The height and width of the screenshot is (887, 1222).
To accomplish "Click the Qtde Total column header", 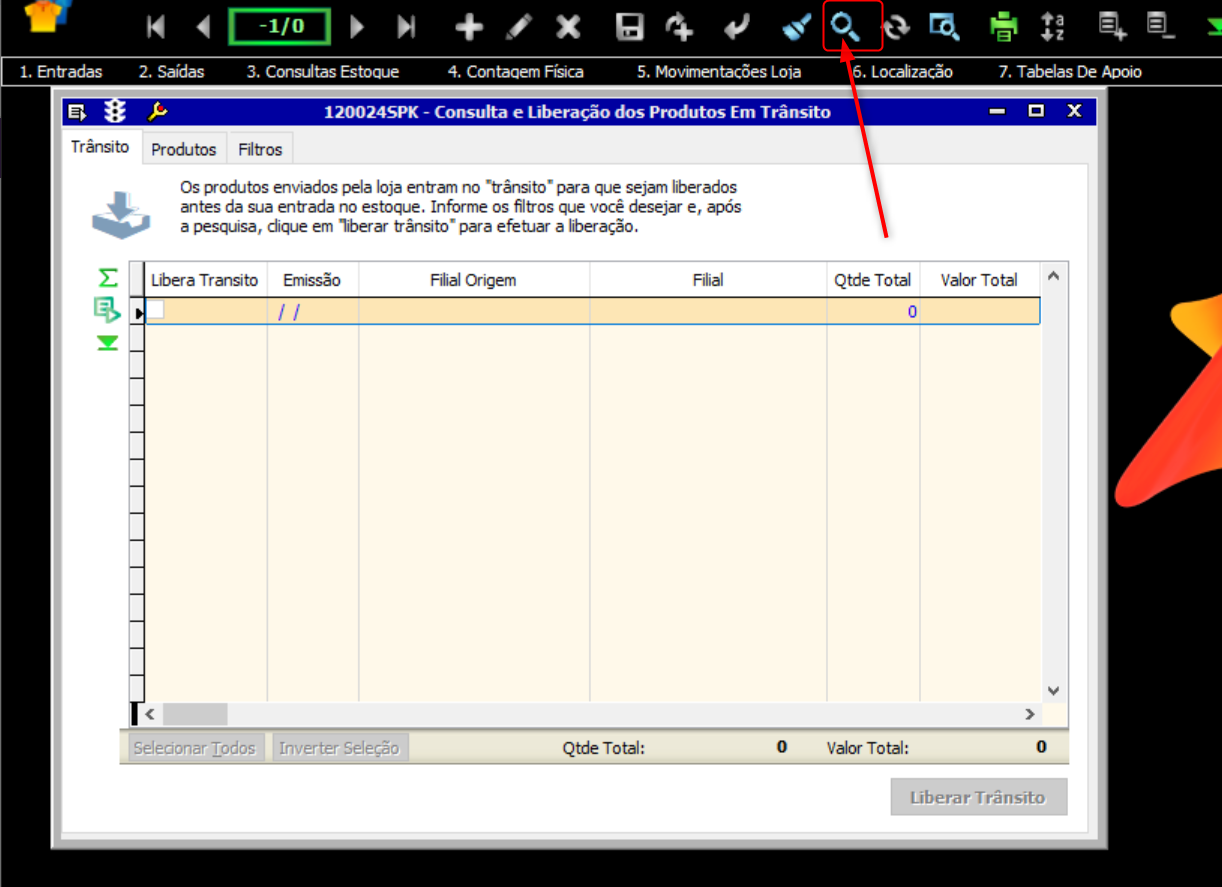I will 873,280.
